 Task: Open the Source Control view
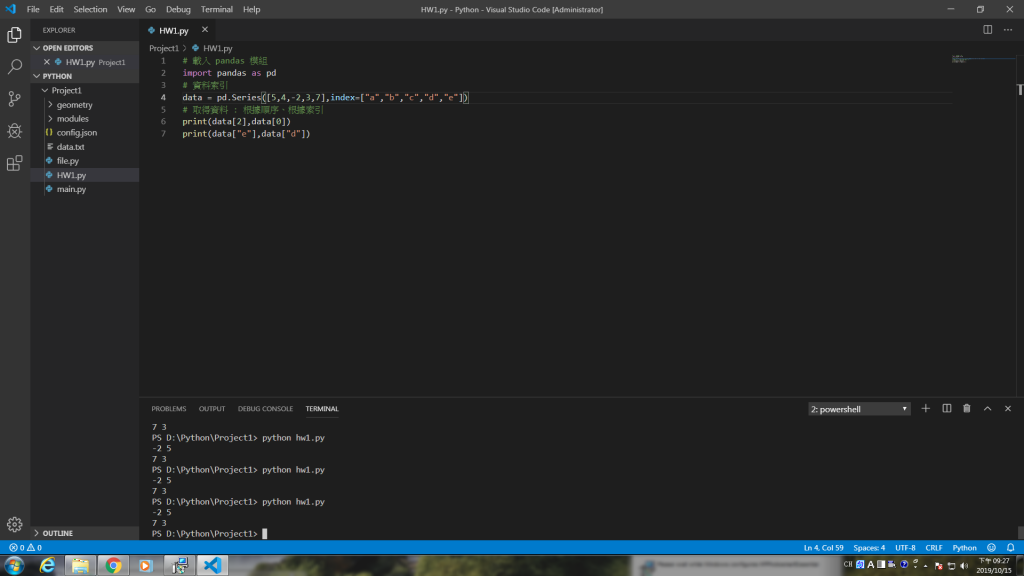point(14,99)
